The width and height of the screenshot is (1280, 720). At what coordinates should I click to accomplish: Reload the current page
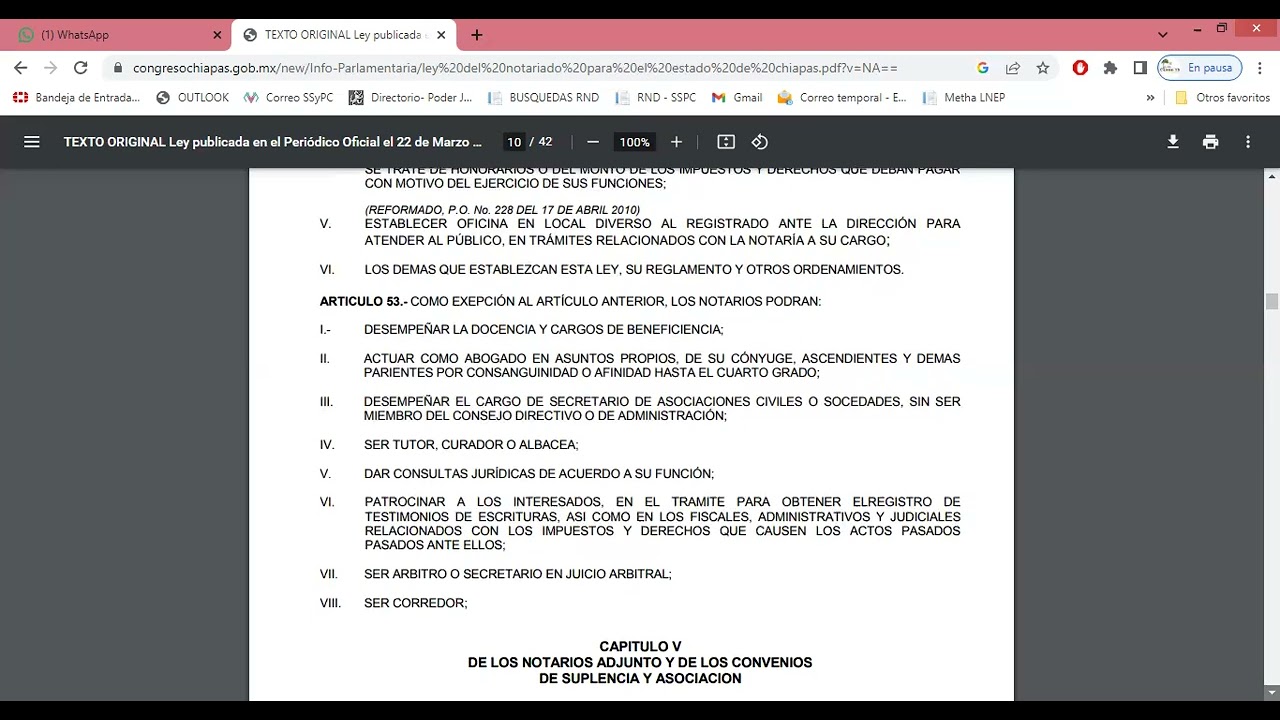pyautogui.click(x=81, y=68)
